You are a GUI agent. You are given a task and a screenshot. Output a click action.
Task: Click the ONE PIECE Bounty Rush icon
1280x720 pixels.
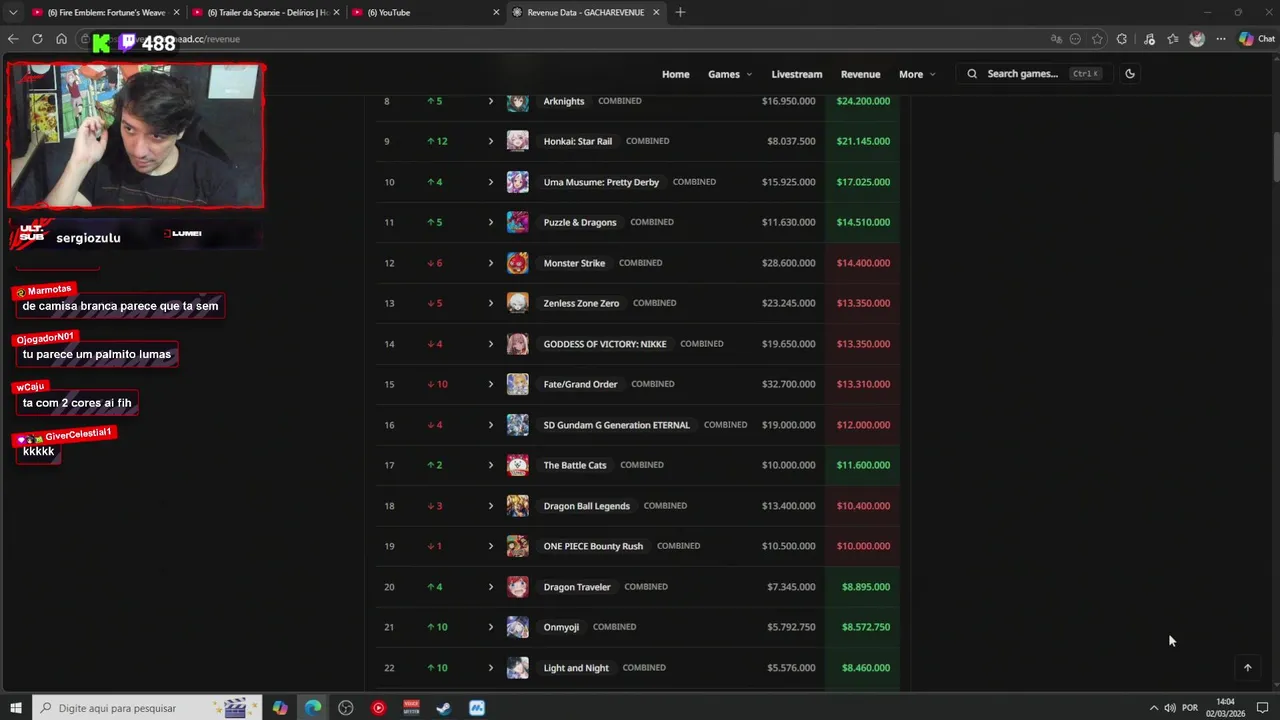(517, 546)
